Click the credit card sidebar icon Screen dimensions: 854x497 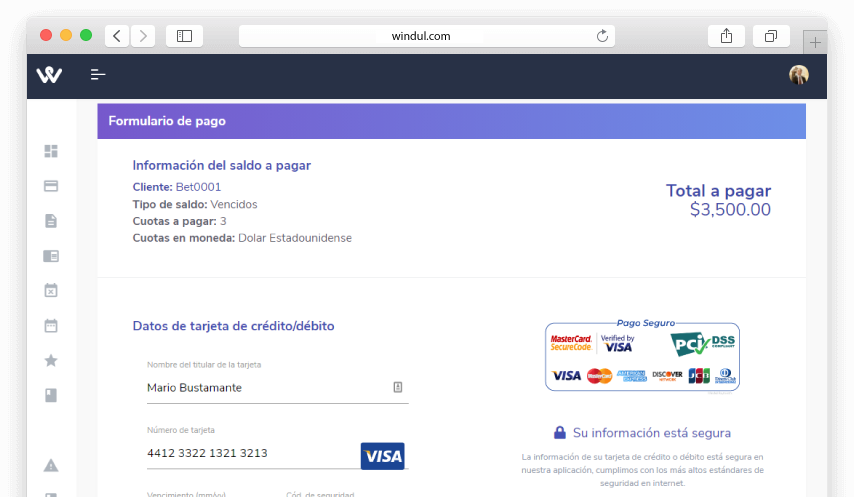[x=51, y=186]
